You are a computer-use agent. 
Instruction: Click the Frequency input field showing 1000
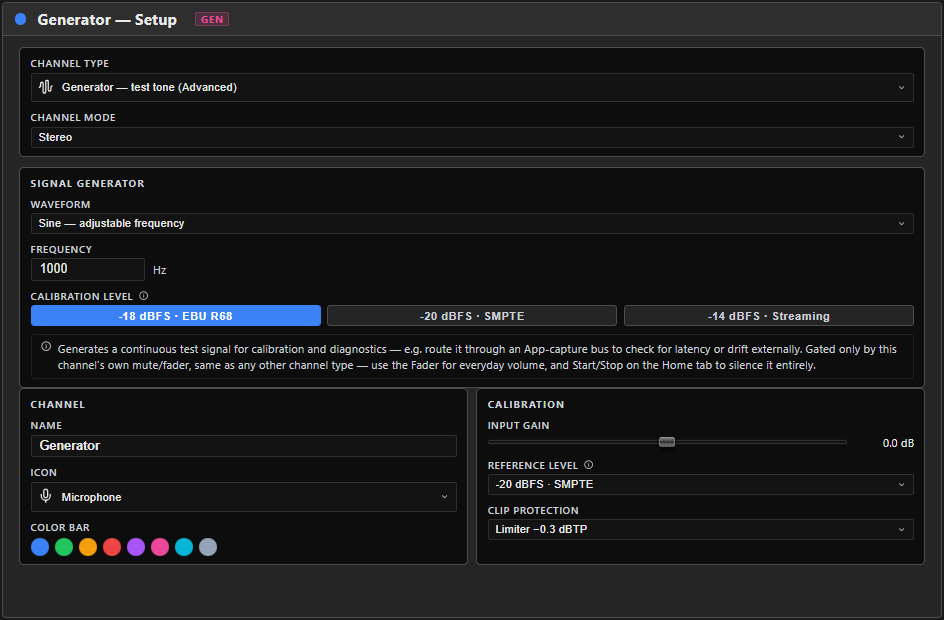88,269
